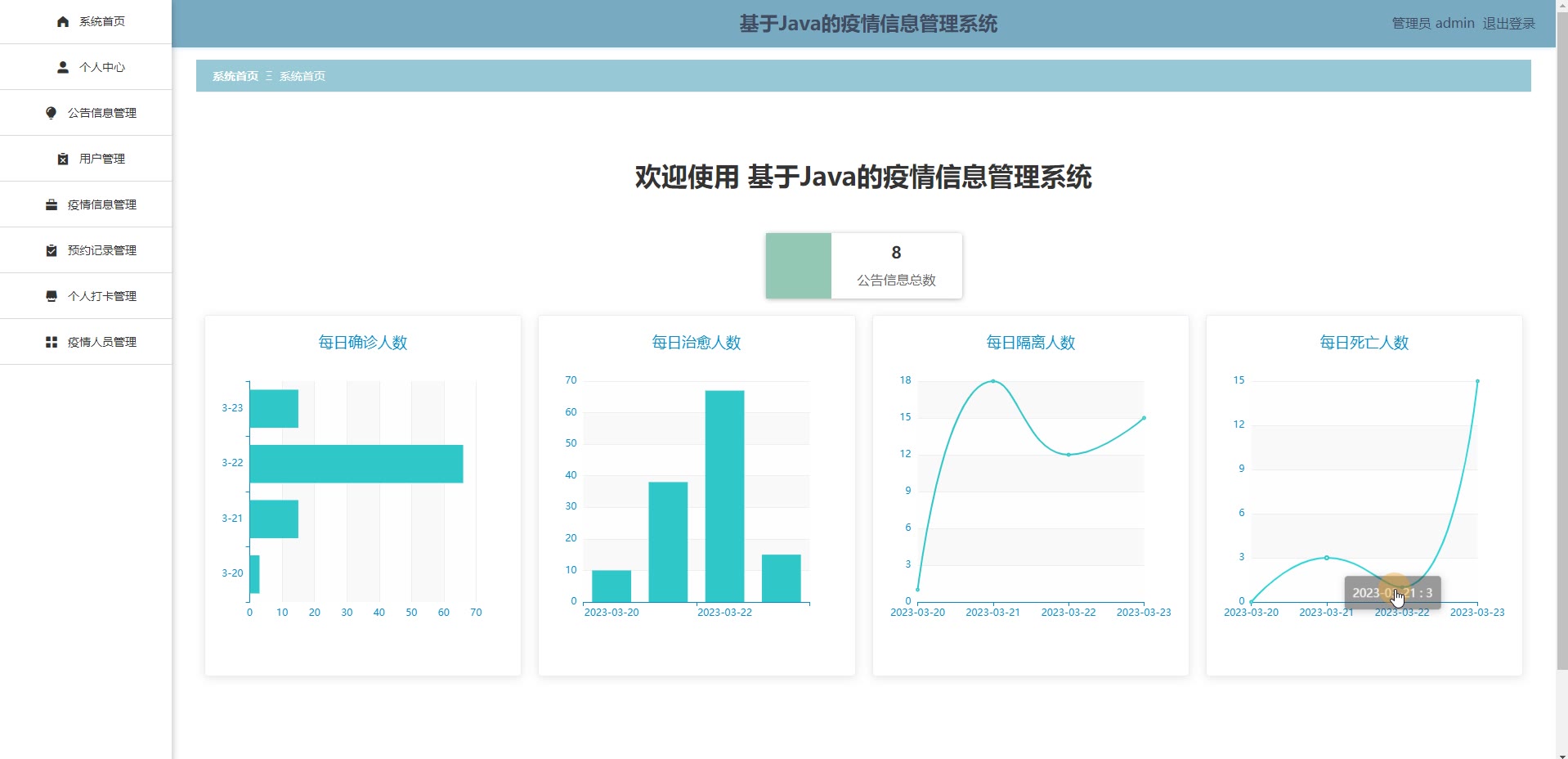Click the last bar in the 每日治愈人数 chart
The height and width of the screenshot is (759, 1568).
click(x=782, y=578)
